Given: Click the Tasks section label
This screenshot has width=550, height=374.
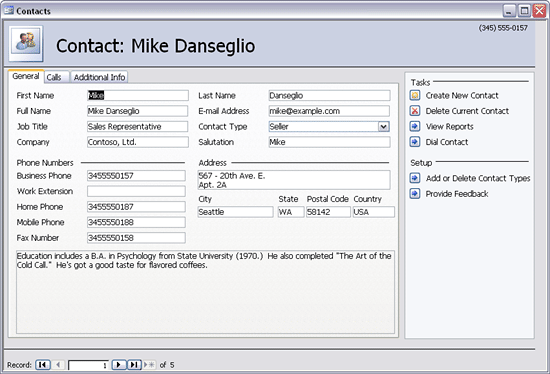Looking at the screenshot, I should [420, 82].
